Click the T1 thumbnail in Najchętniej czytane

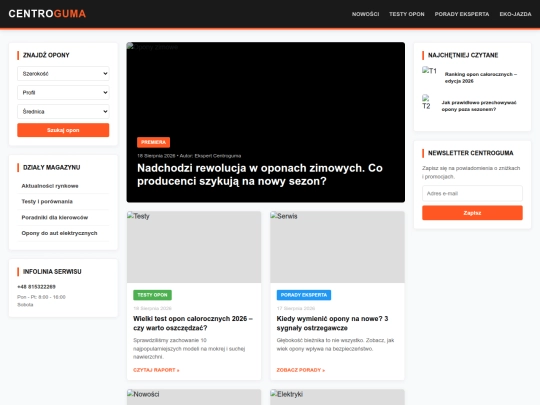[x=429, y=71]
